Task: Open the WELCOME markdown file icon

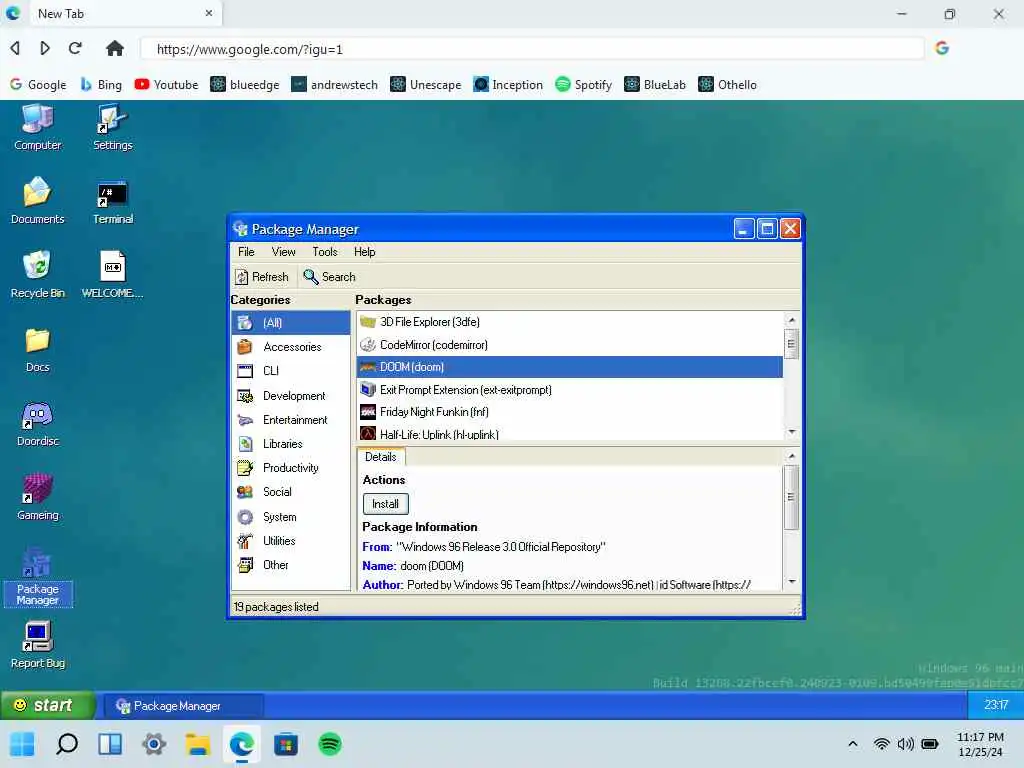Action: (112, 275)
